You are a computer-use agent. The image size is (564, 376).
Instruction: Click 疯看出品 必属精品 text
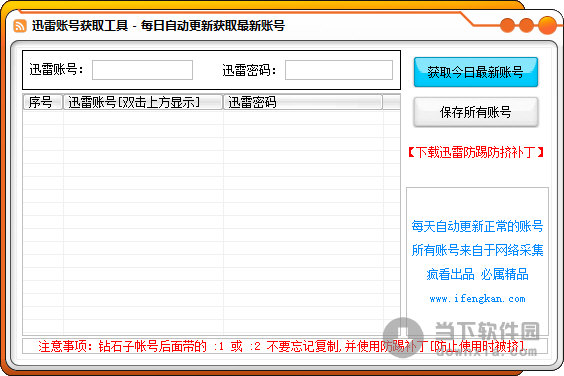[x=477, y=274]
